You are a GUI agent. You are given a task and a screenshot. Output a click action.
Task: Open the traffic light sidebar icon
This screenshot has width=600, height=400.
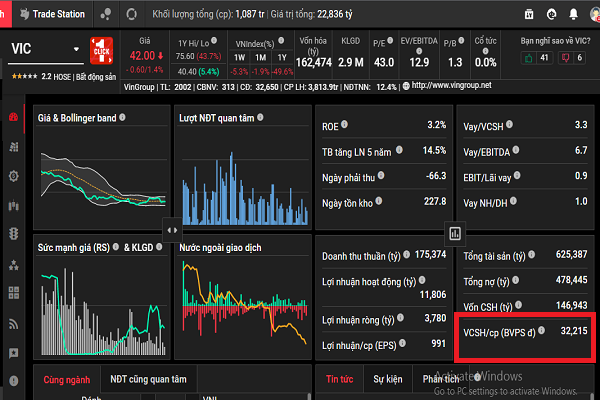13,234
